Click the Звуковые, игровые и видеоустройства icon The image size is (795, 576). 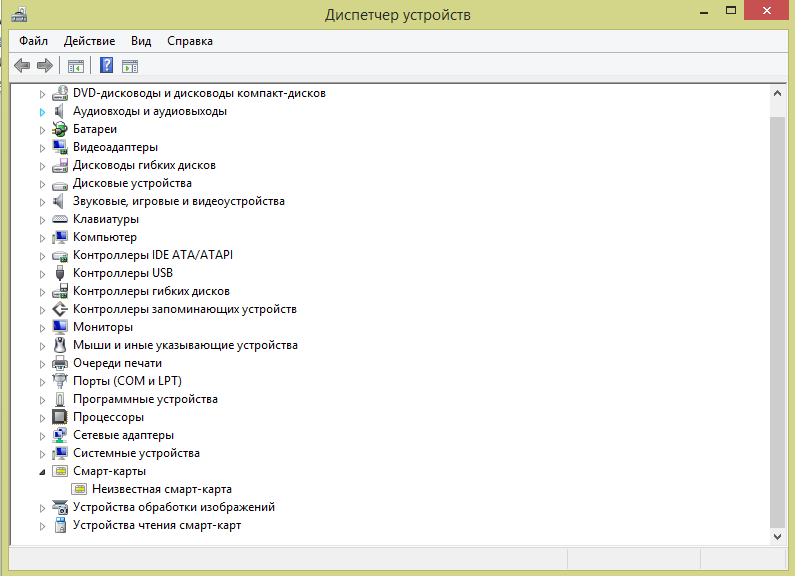(x=60, y=201)
